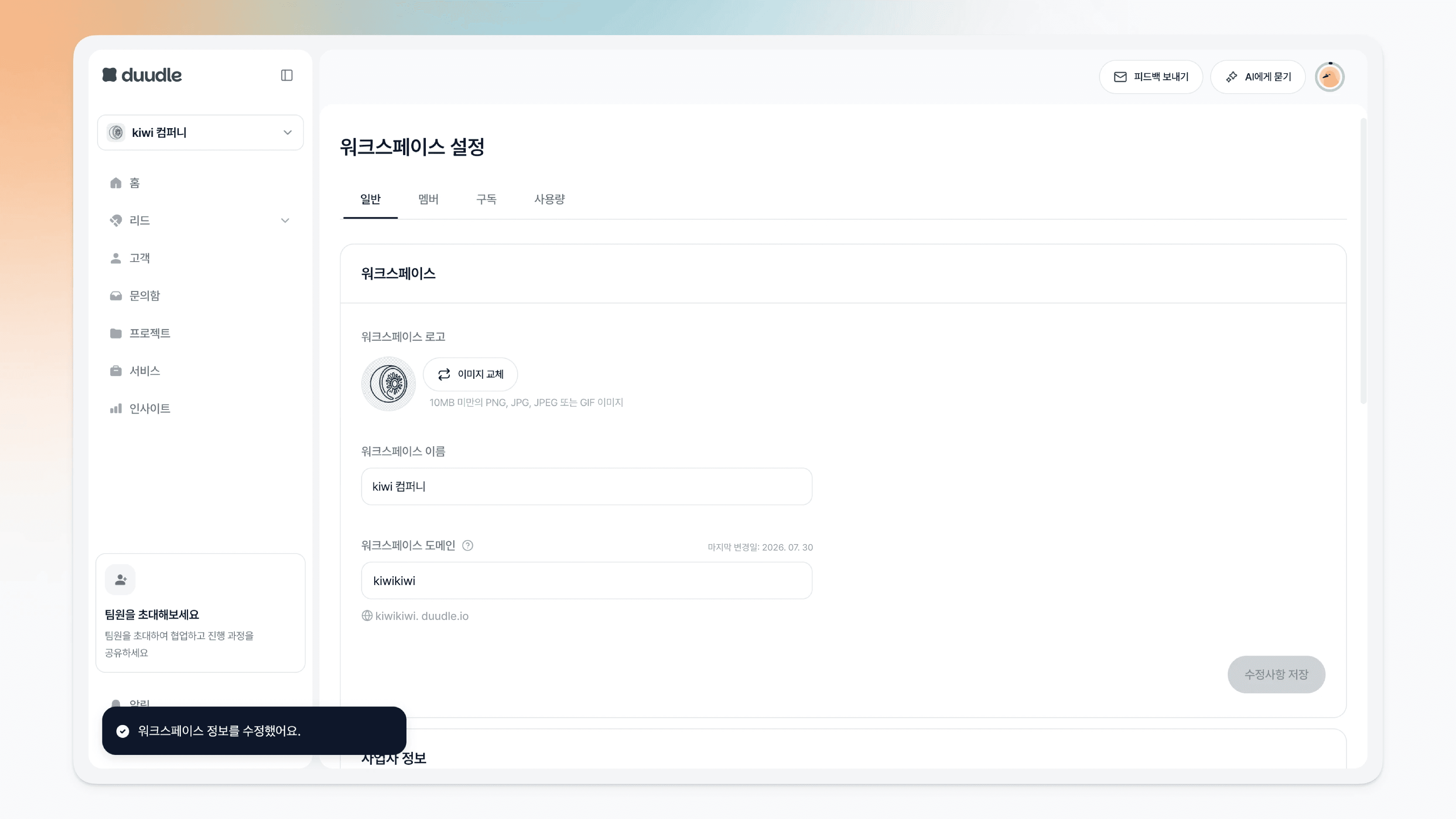Click 마지막 변경일: 2026. 07. 30 text

click(760, 547)
